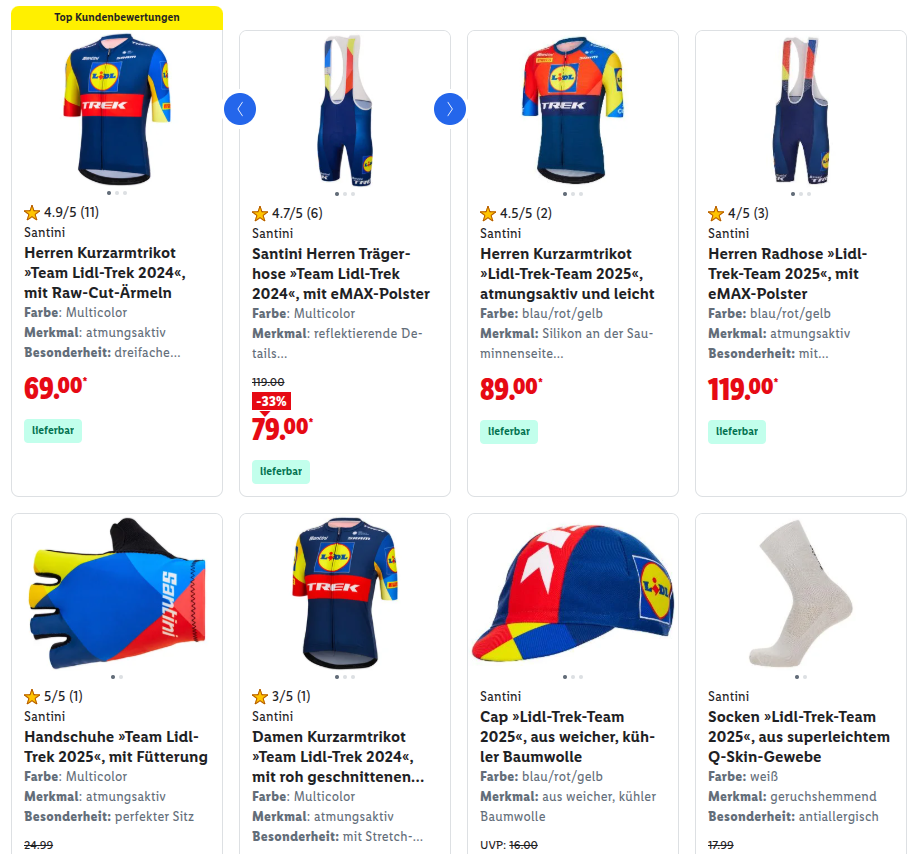Open Herren Kurzarmtrikot Lidl-Trek-Team 2025 link
The width and height of the screenshot is (913, 854).
567,274
